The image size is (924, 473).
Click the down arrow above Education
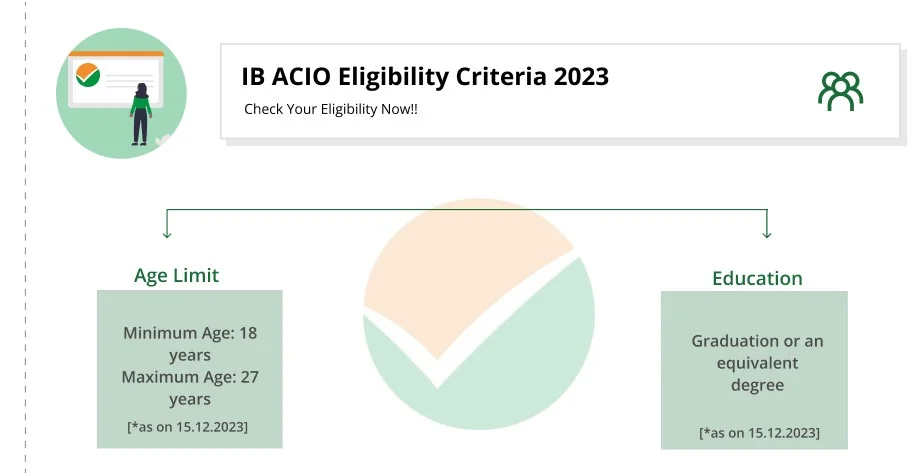click(767, 229)
